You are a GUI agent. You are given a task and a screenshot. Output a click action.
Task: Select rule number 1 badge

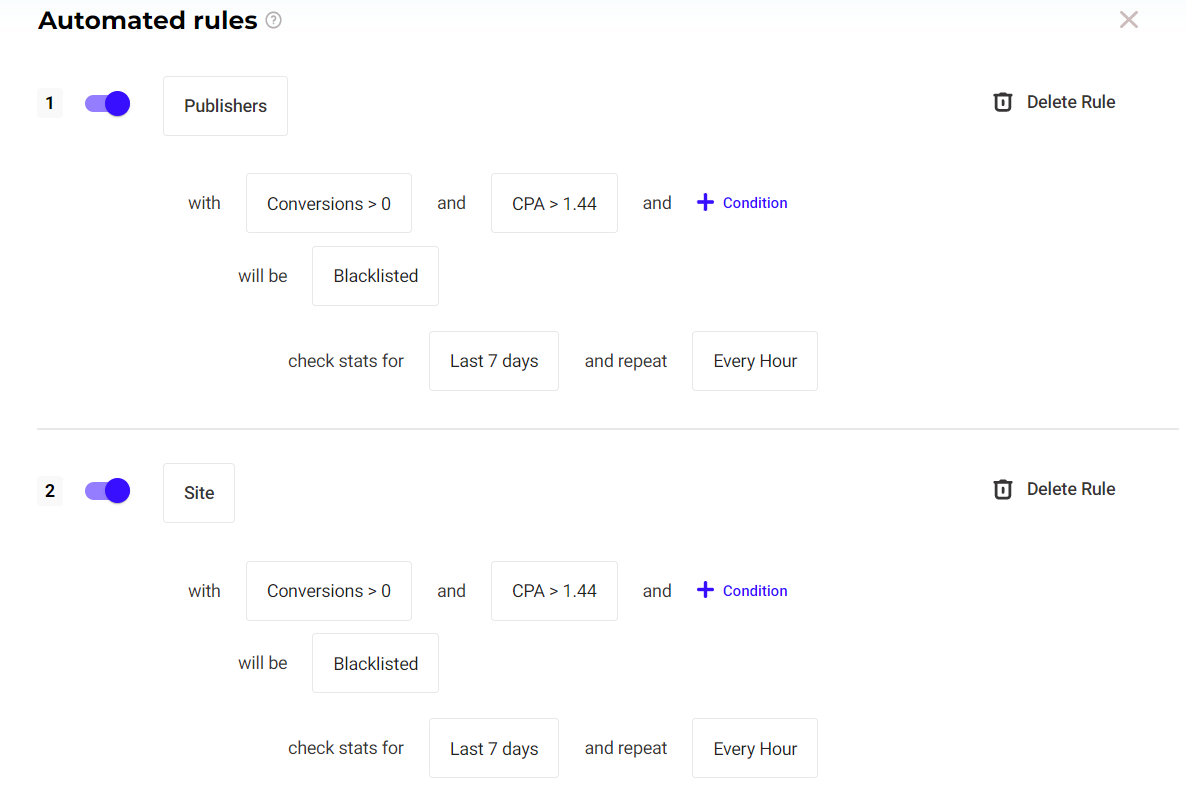[x=50, y=104]
